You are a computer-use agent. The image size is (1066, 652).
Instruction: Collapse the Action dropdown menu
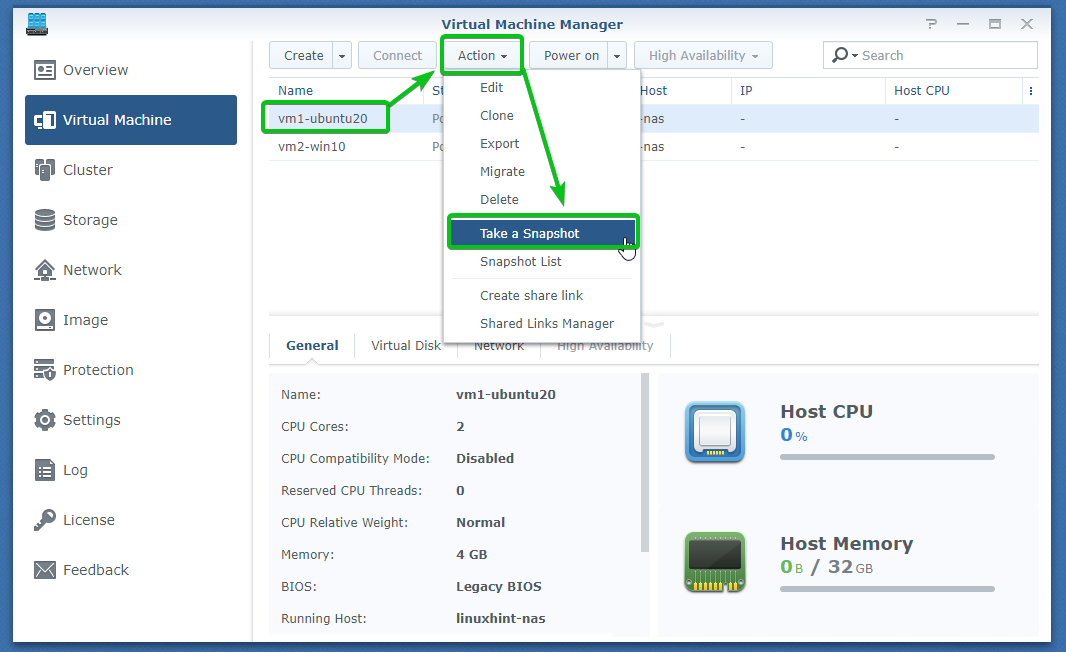pos(483,56)
